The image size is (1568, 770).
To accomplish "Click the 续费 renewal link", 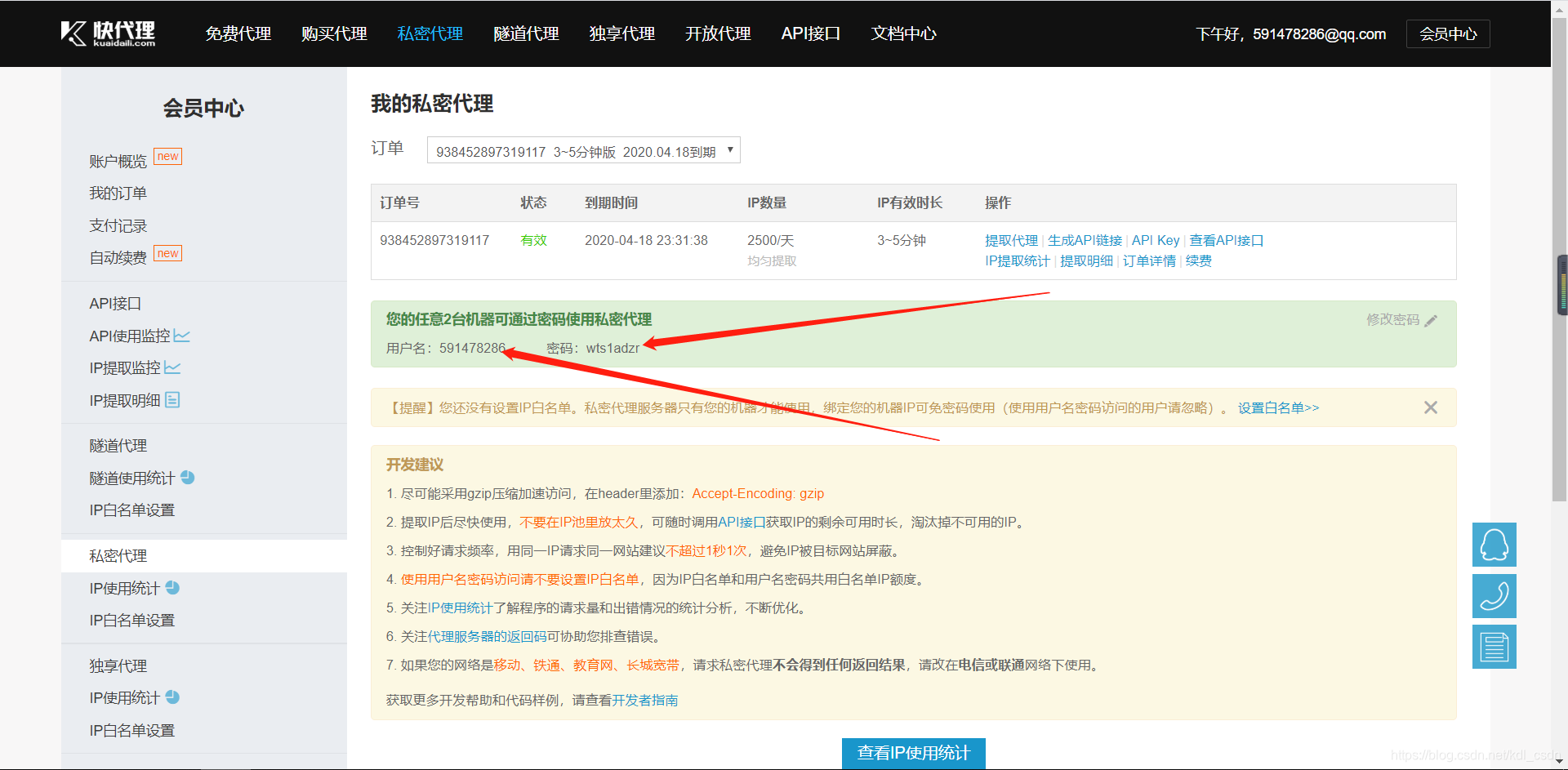I will click(1199, 260).
